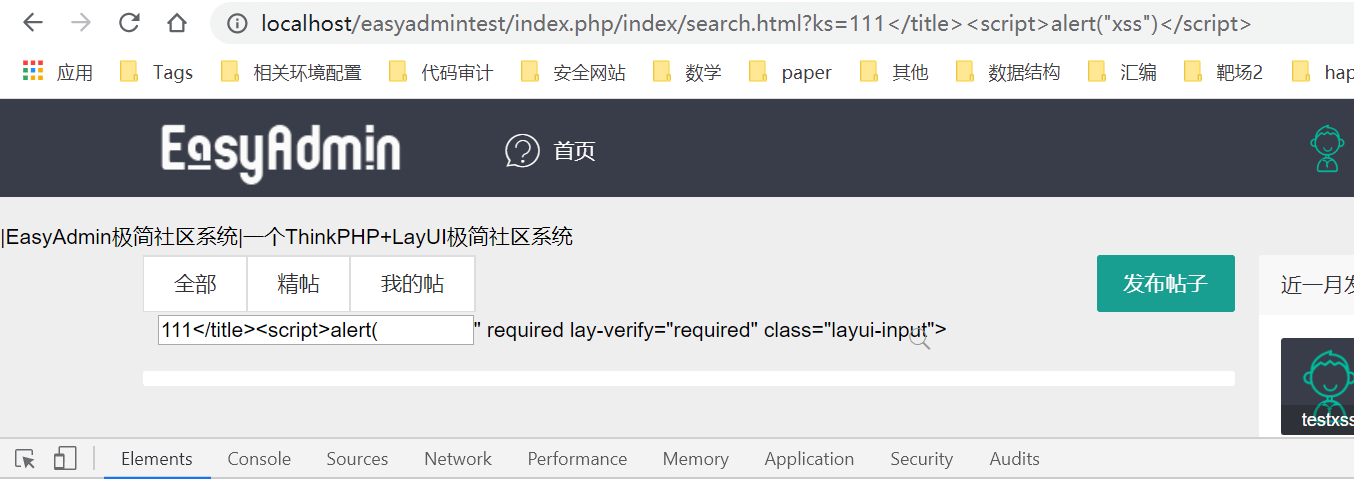
Task: Click the question-bubble icon beside 首页
Action: pos(522,151)
